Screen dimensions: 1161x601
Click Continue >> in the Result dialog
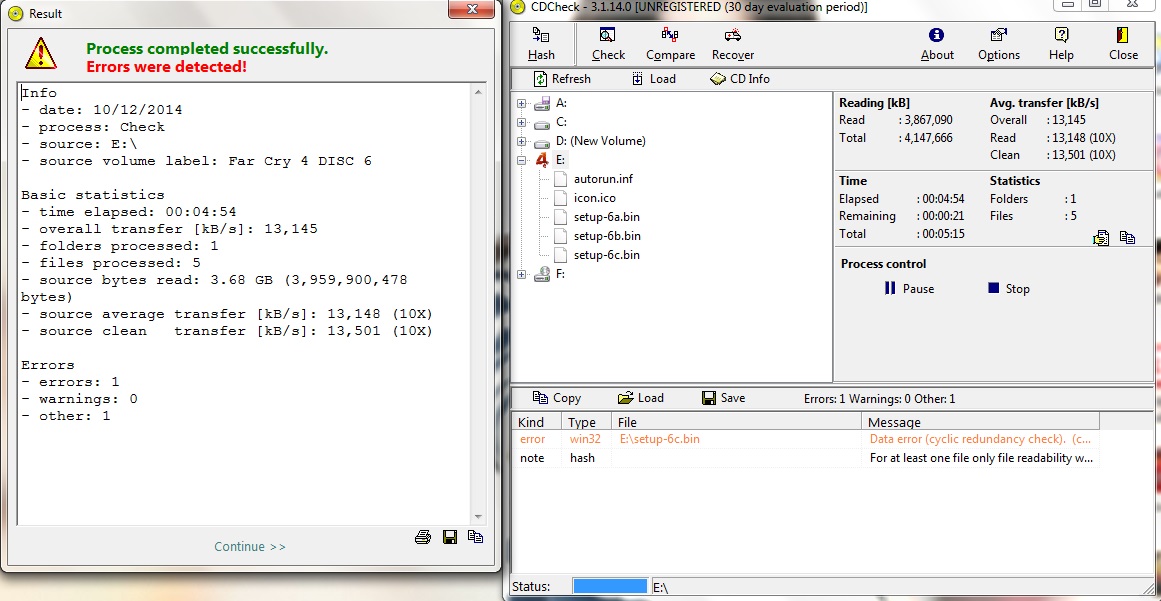[x=250, y=547]
